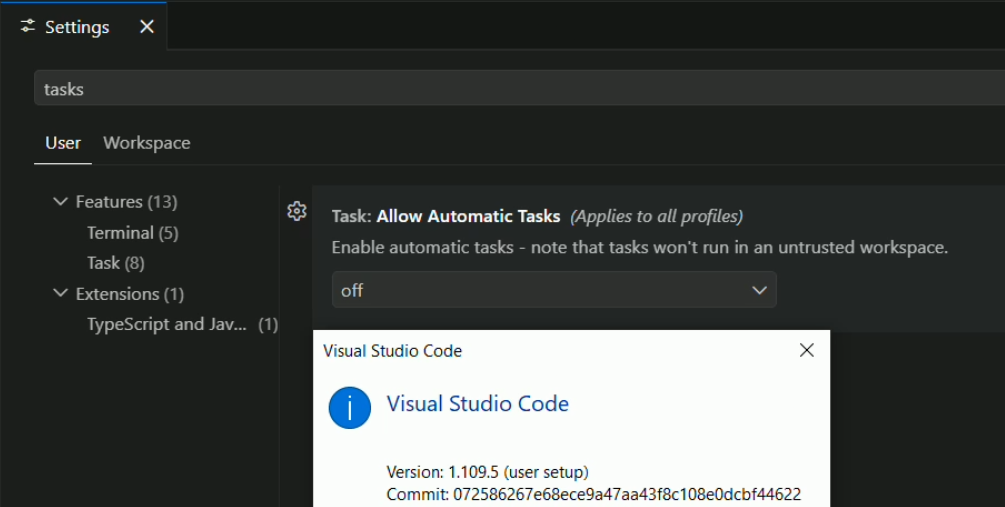This screenshot has width=1005, height=507.
Task: Select Task (8) in the settings tree
Action: click(116, 263)
